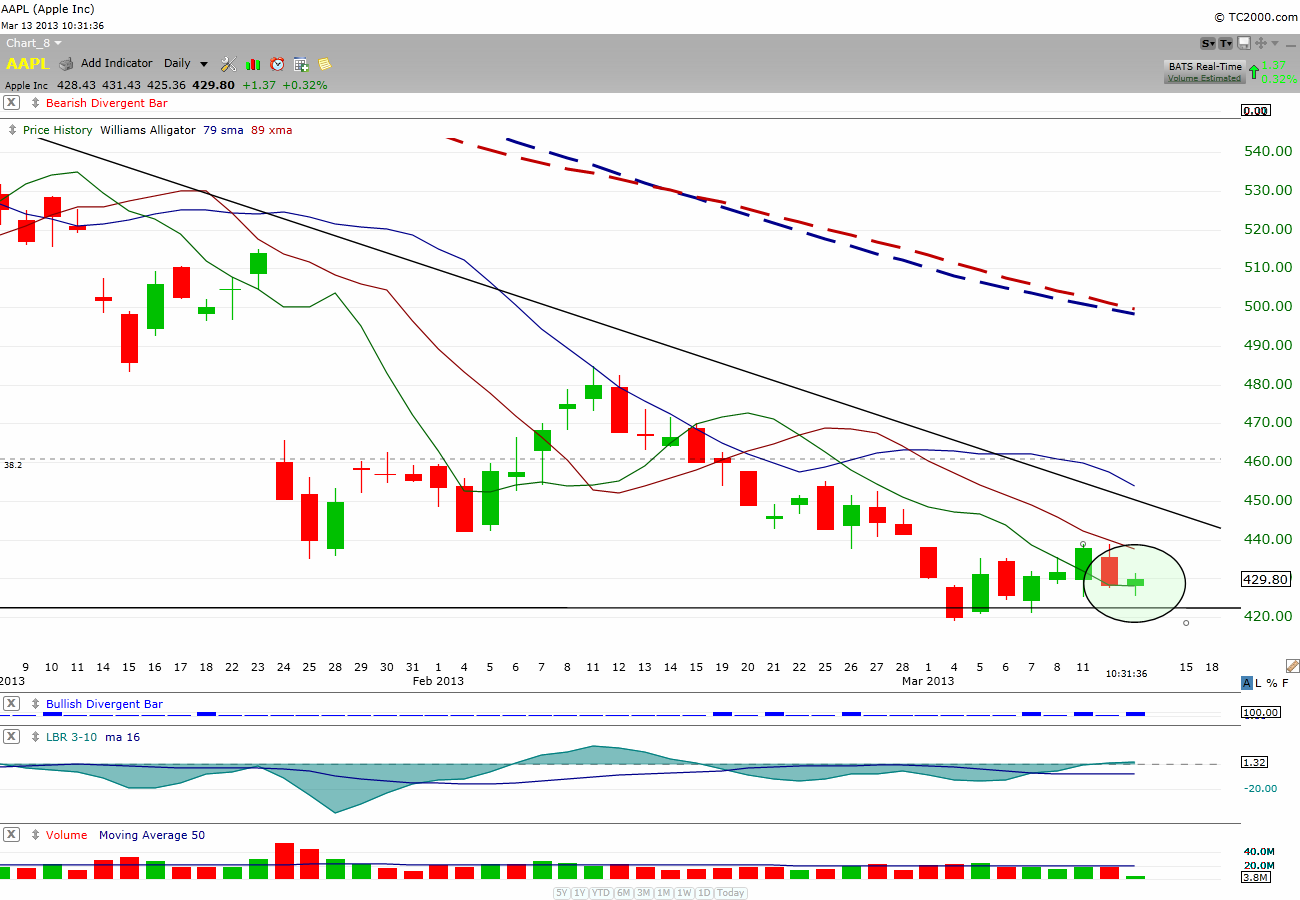The height and width of the screenshot is (900, 1300).
Task: Click the 1.32 LBR value on the scale
Action: click(1255, 762)
